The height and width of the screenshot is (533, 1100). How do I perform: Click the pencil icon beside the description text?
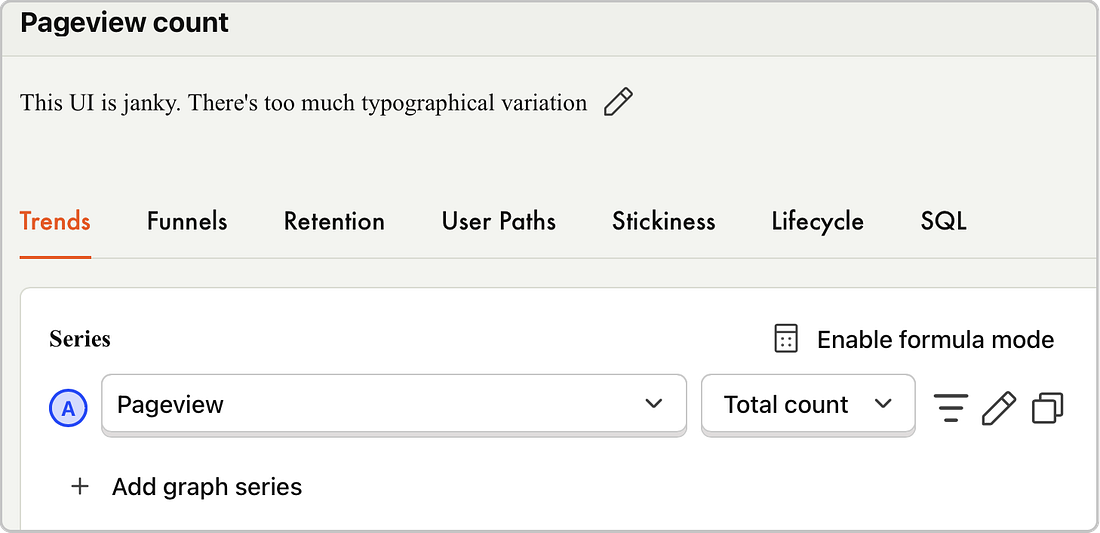(x=618, y=102)
